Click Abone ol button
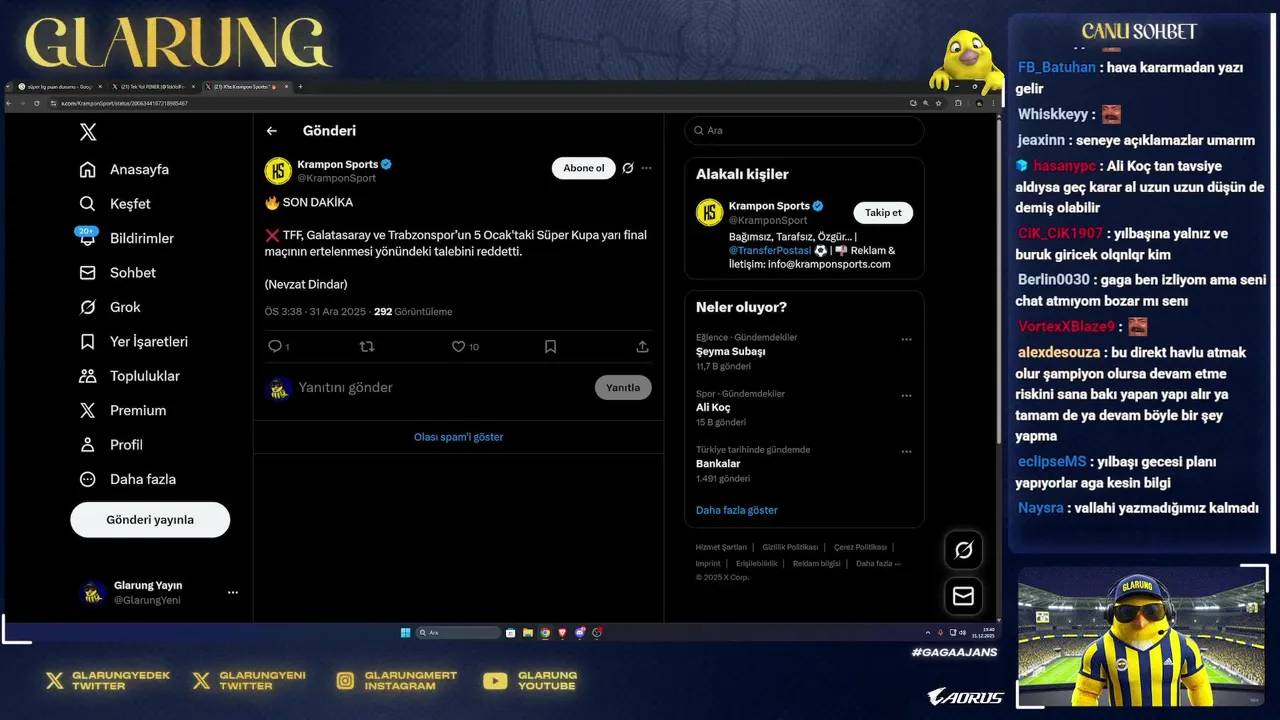Screen dimensions: 1280x720 (584, 168)
